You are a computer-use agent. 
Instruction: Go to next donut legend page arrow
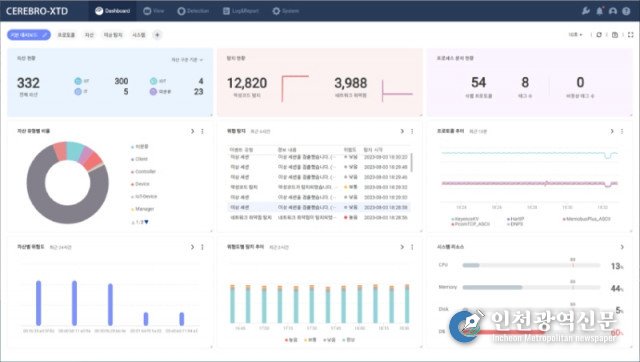click(147, 222)
